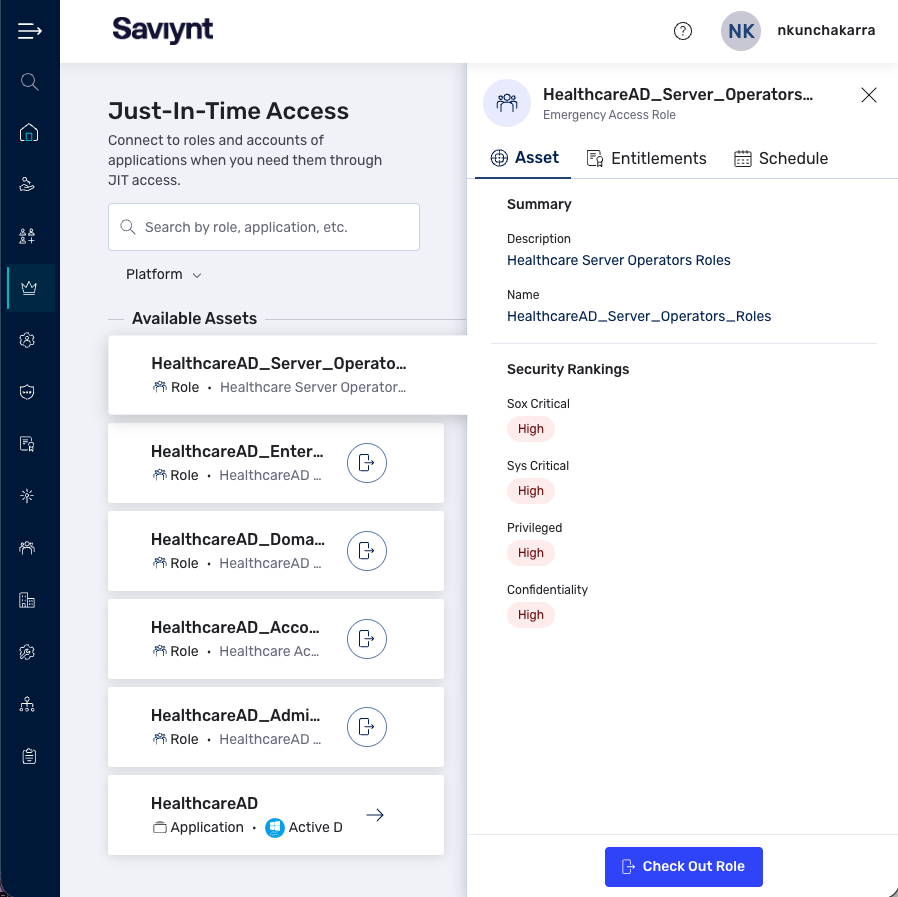Image resolution: width=898 pixels, height=897 pixels.
Task: Open the certificate document sidebar icon
Action: (27, 444)
